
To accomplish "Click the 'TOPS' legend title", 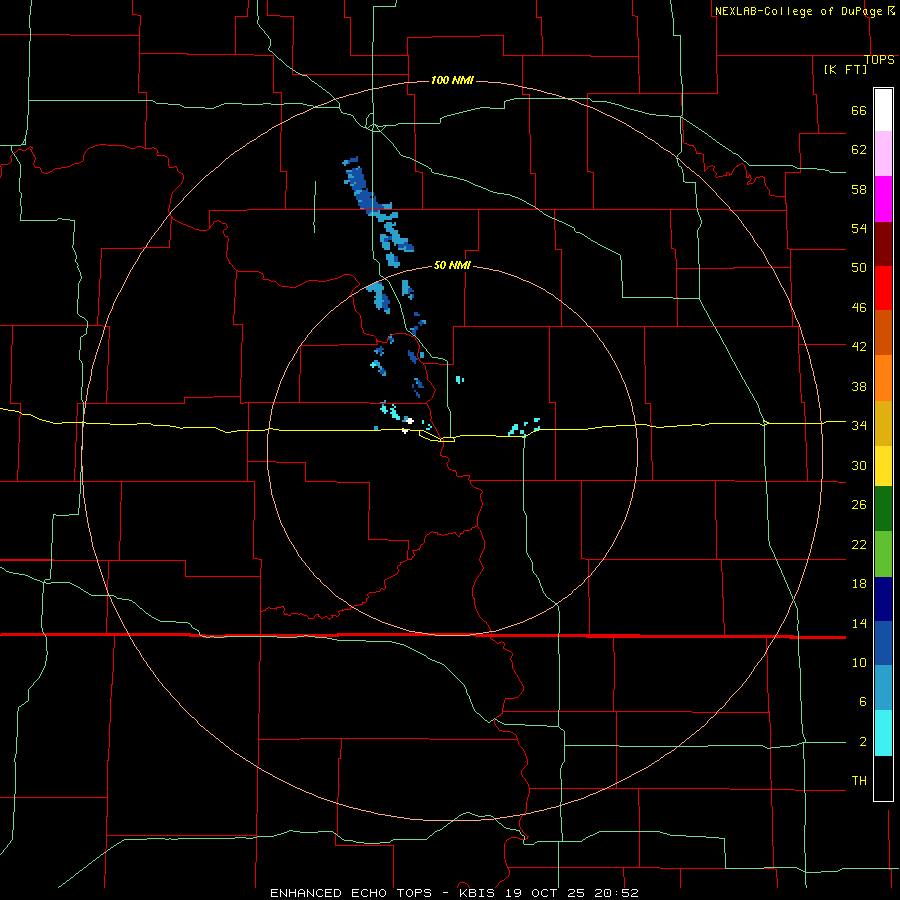I will click(879, 60).
